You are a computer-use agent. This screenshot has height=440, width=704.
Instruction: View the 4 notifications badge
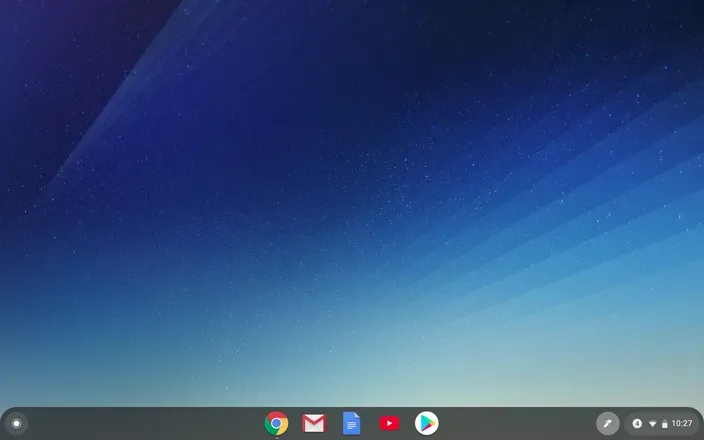coord(637,423)
